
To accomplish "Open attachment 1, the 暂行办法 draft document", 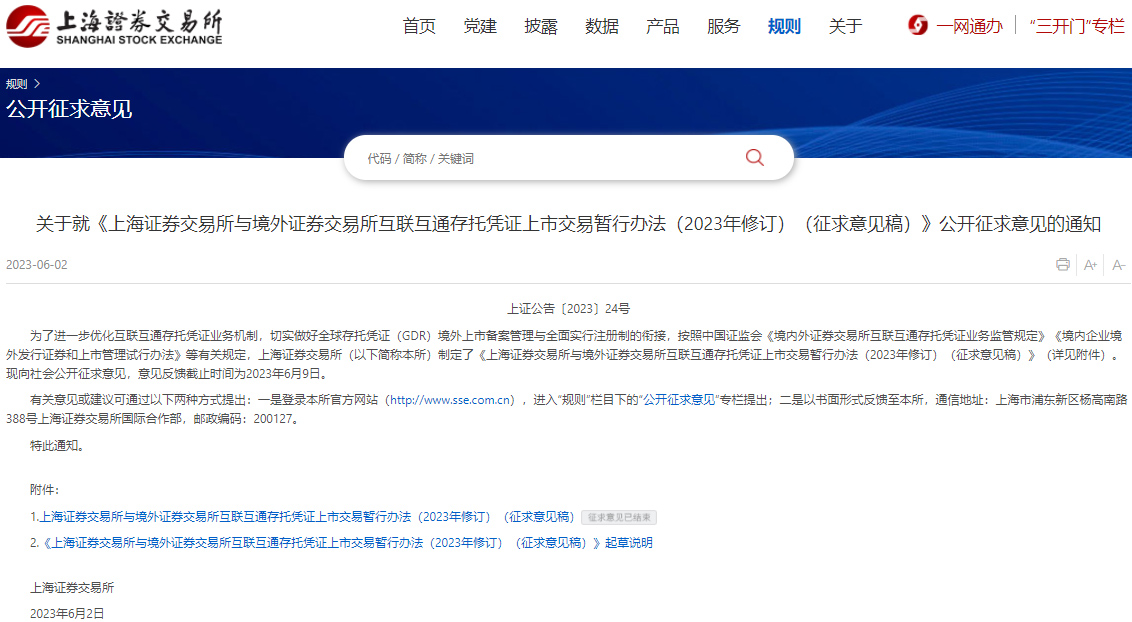I will click(300, 517).
